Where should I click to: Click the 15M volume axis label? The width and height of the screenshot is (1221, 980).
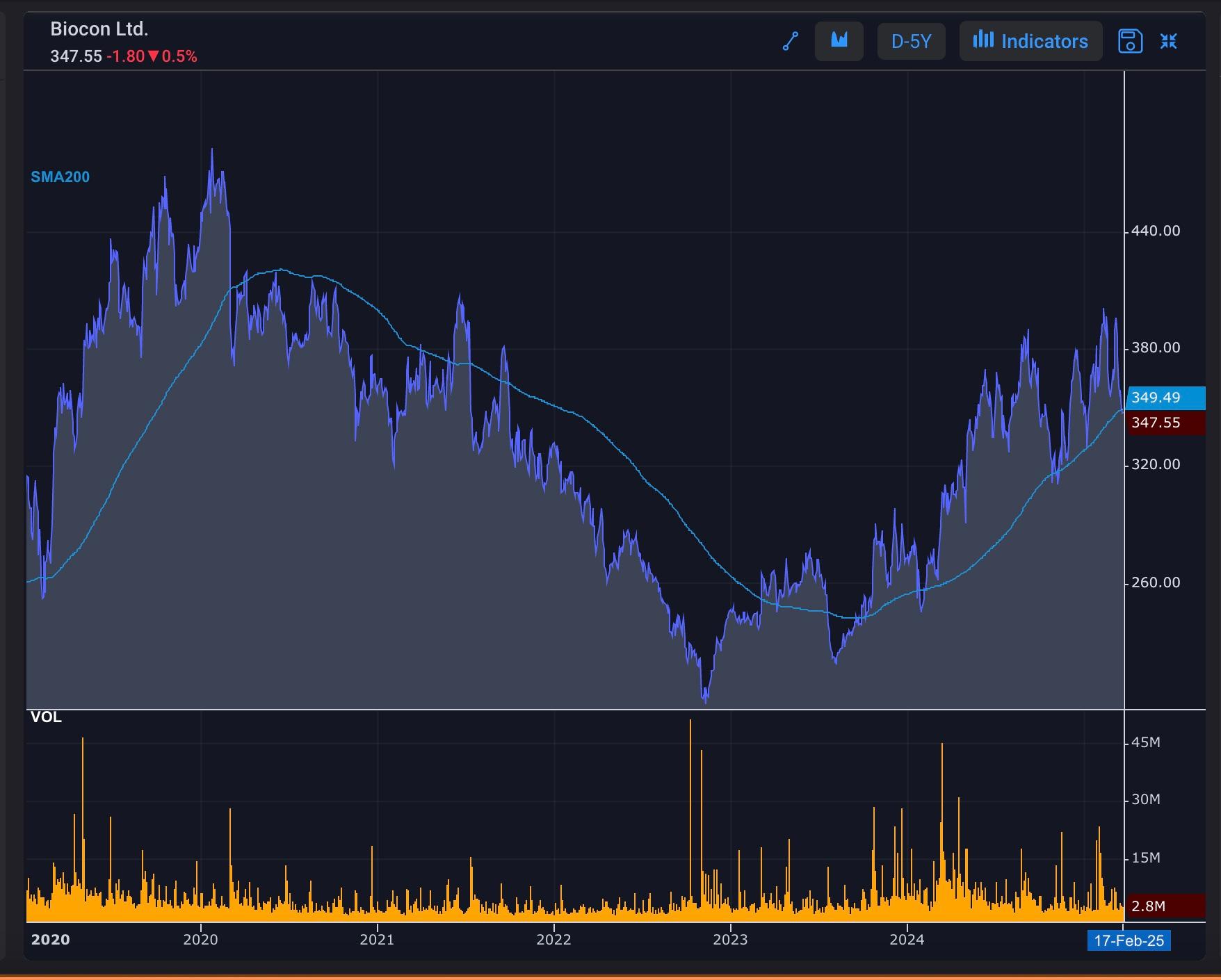pyautogui.click(x=1146, y=858)
